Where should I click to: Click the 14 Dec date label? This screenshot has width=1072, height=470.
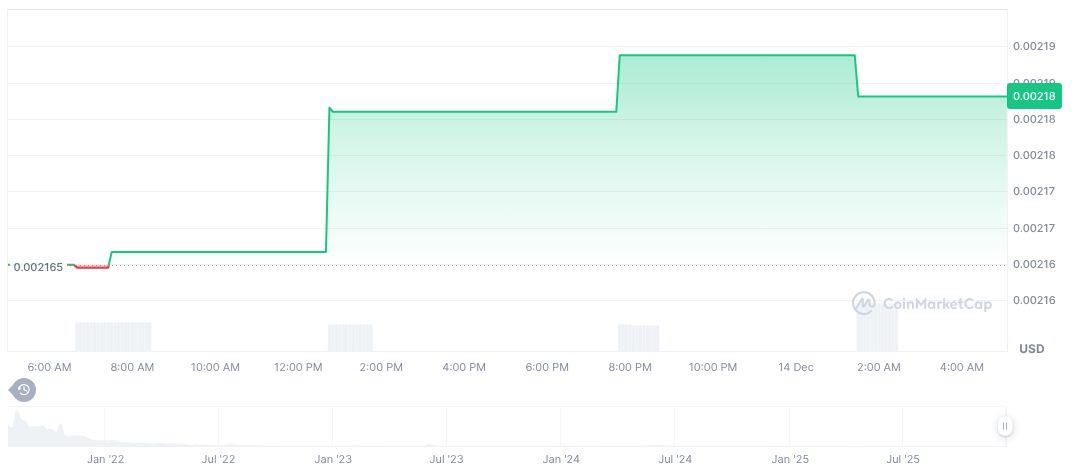(x=796, y=368)
